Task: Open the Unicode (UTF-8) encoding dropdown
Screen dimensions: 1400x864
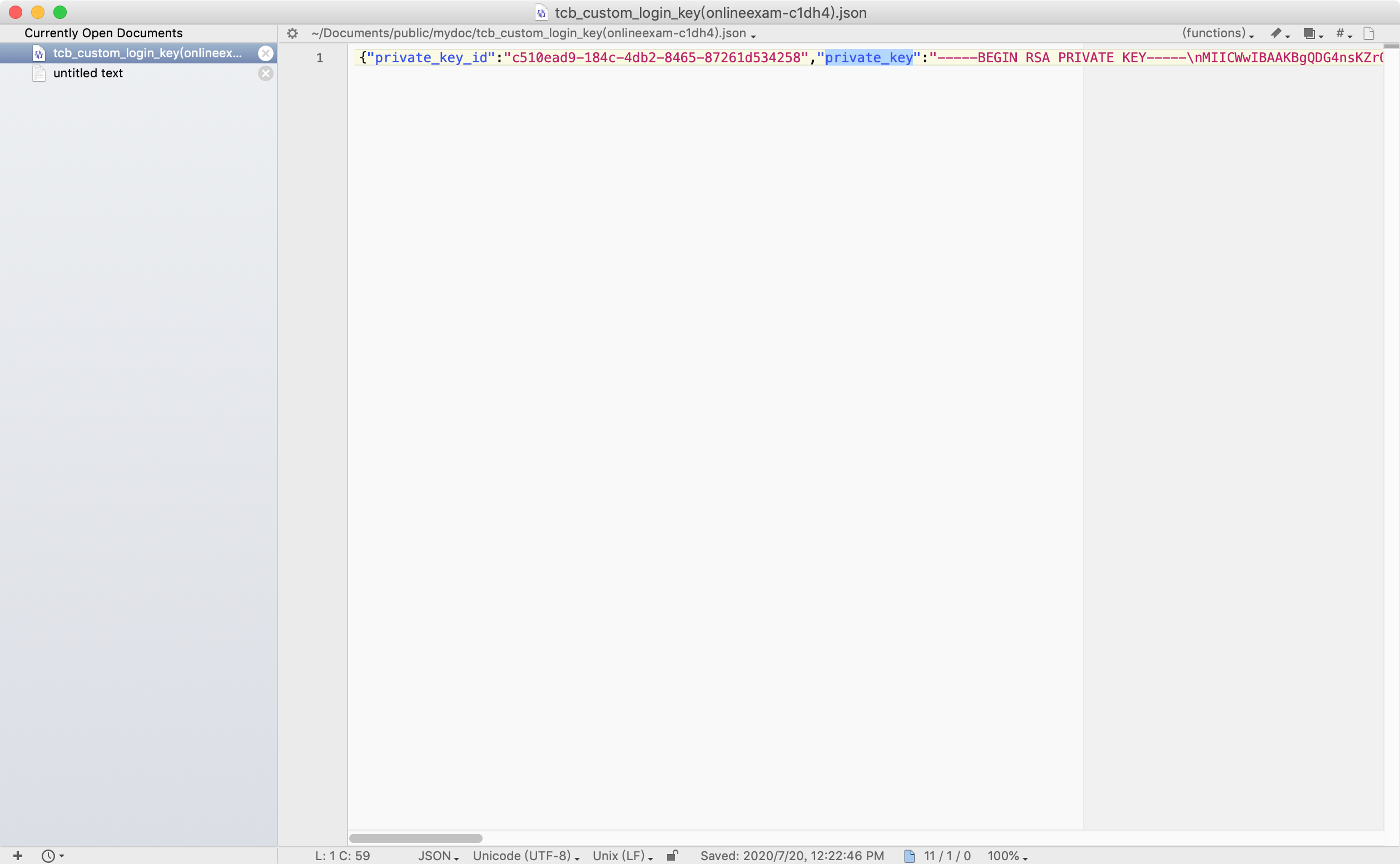Action: click(x=525, y=856)
